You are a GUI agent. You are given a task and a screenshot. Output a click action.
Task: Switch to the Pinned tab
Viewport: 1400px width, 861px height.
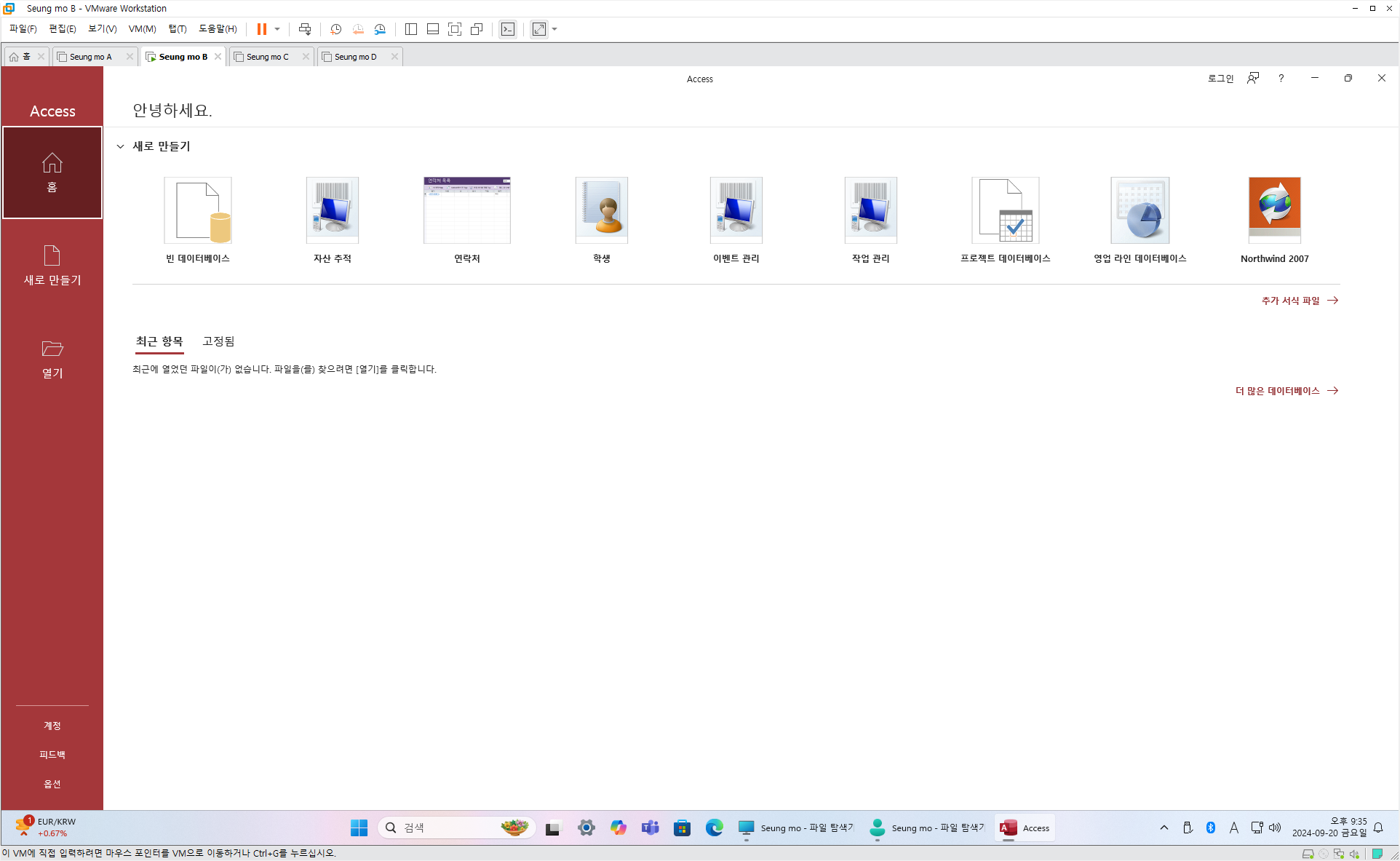(x=218, y=341)
